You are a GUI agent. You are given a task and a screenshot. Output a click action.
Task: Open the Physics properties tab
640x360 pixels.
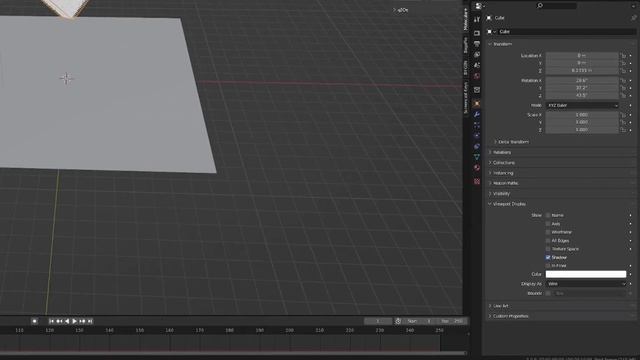click(477, 136)
